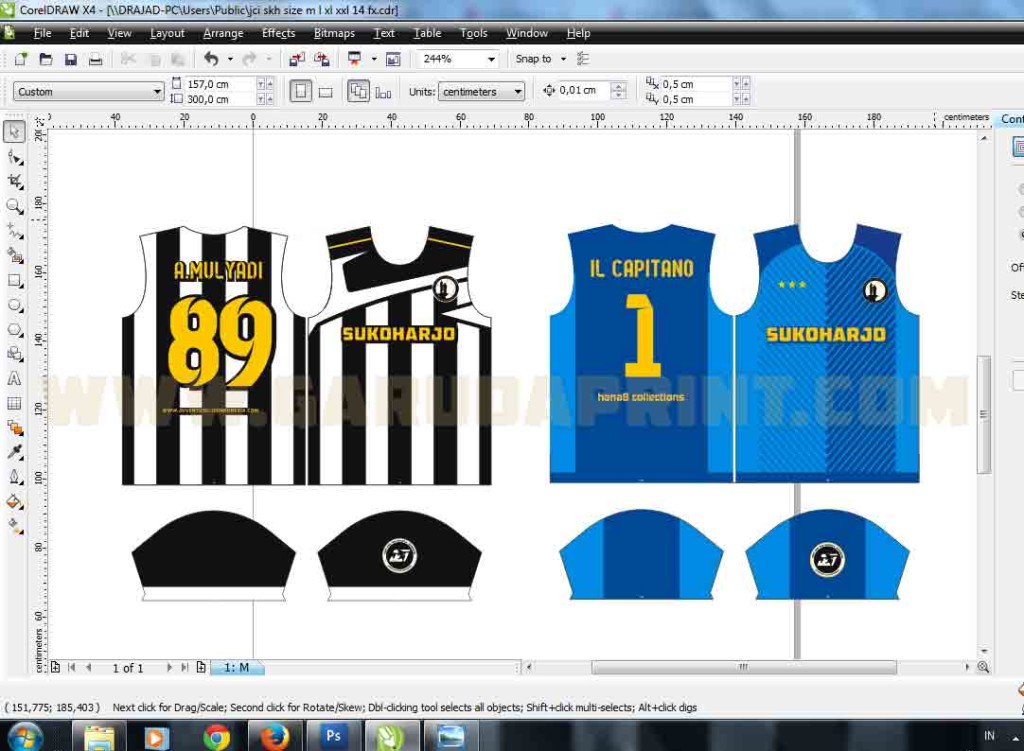This screenshot has width=1024, height=751.
Task: Open the Bitmaps menu
Action: point(333,33)
